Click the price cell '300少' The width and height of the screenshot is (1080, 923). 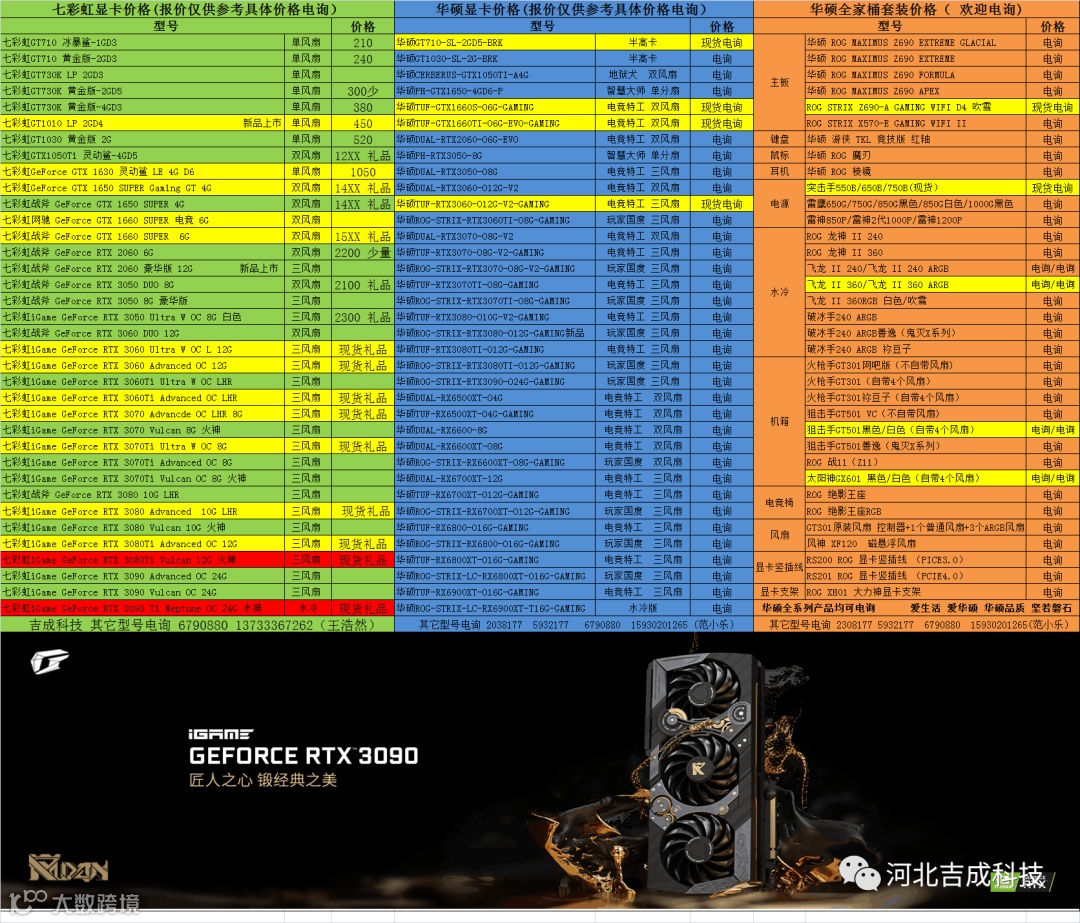[x=363, y=91]
